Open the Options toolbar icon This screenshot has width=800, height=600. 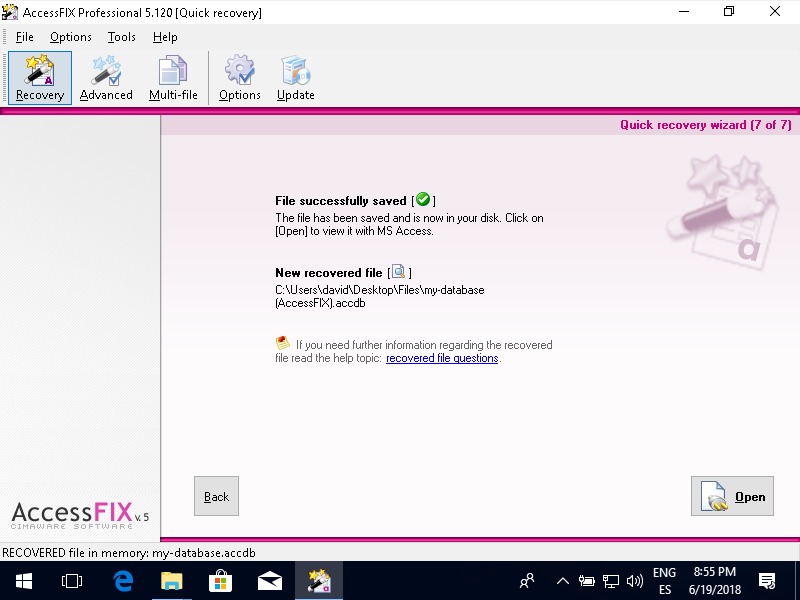point(240,78)
